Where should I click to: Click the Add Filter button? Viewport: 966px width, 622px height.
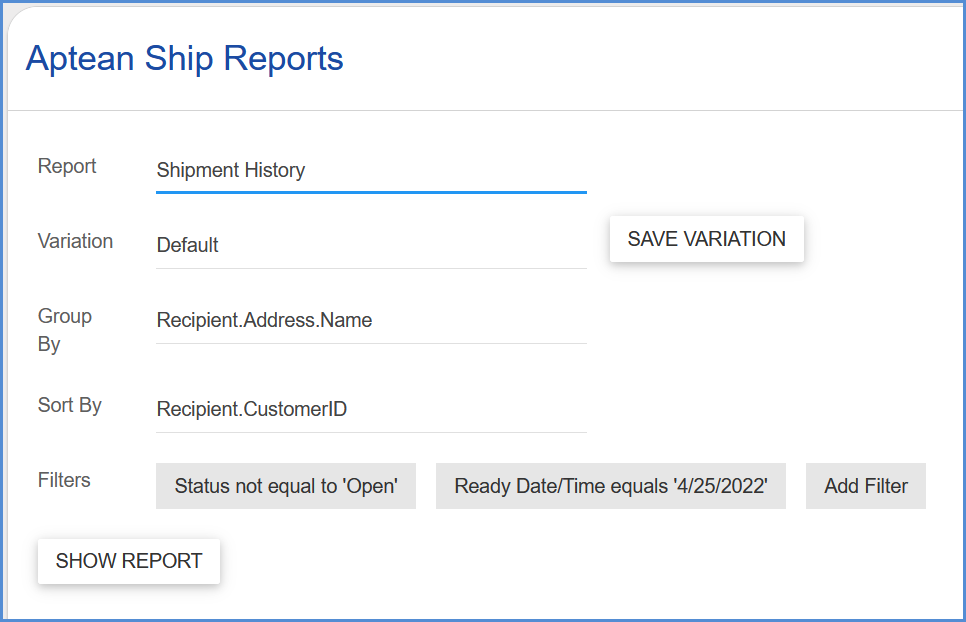point(866,486)
